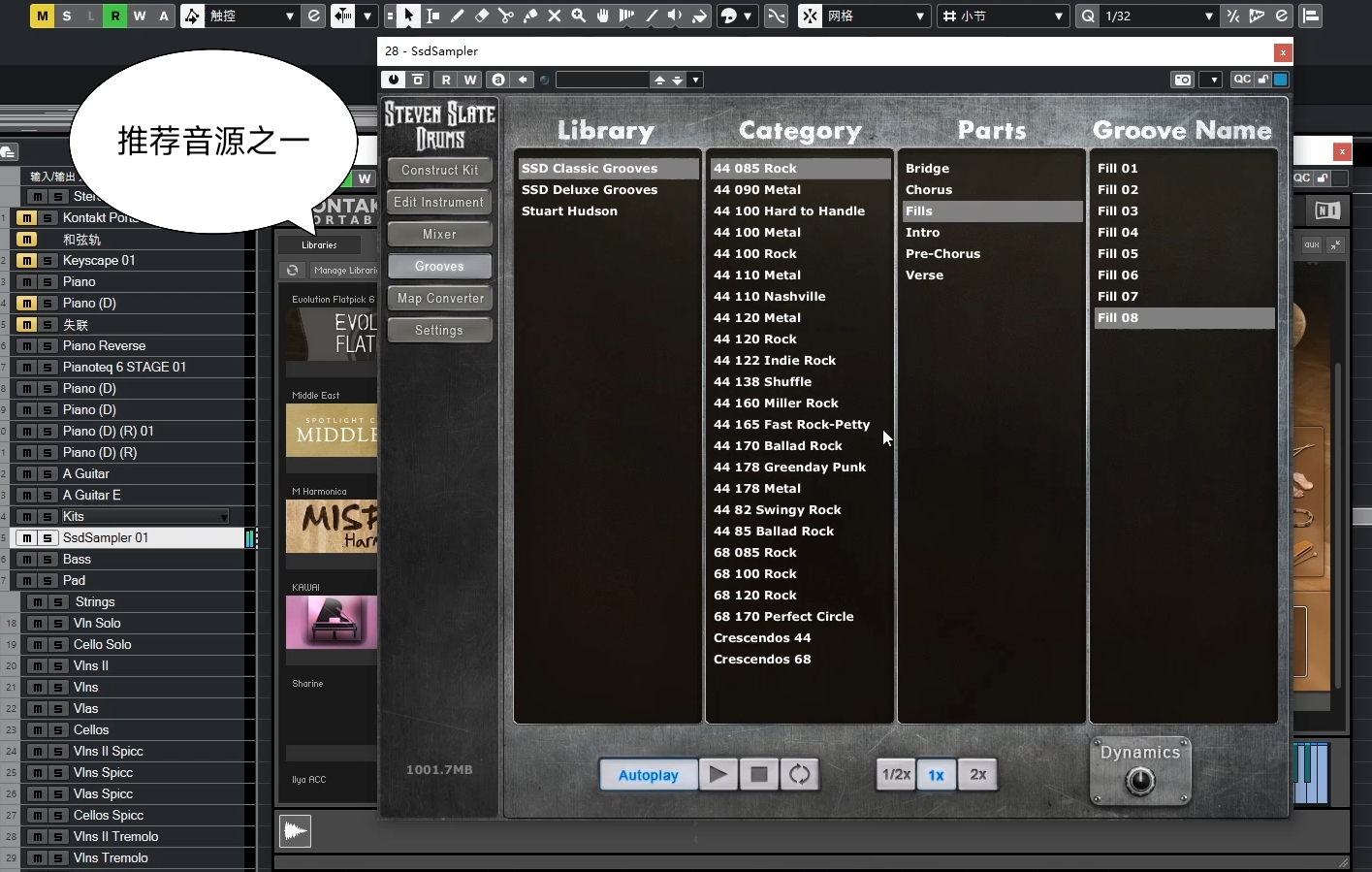1372x872 pixels.
Task: Click the A/B compare 'a' icon
Action: (x=498, y=80)
